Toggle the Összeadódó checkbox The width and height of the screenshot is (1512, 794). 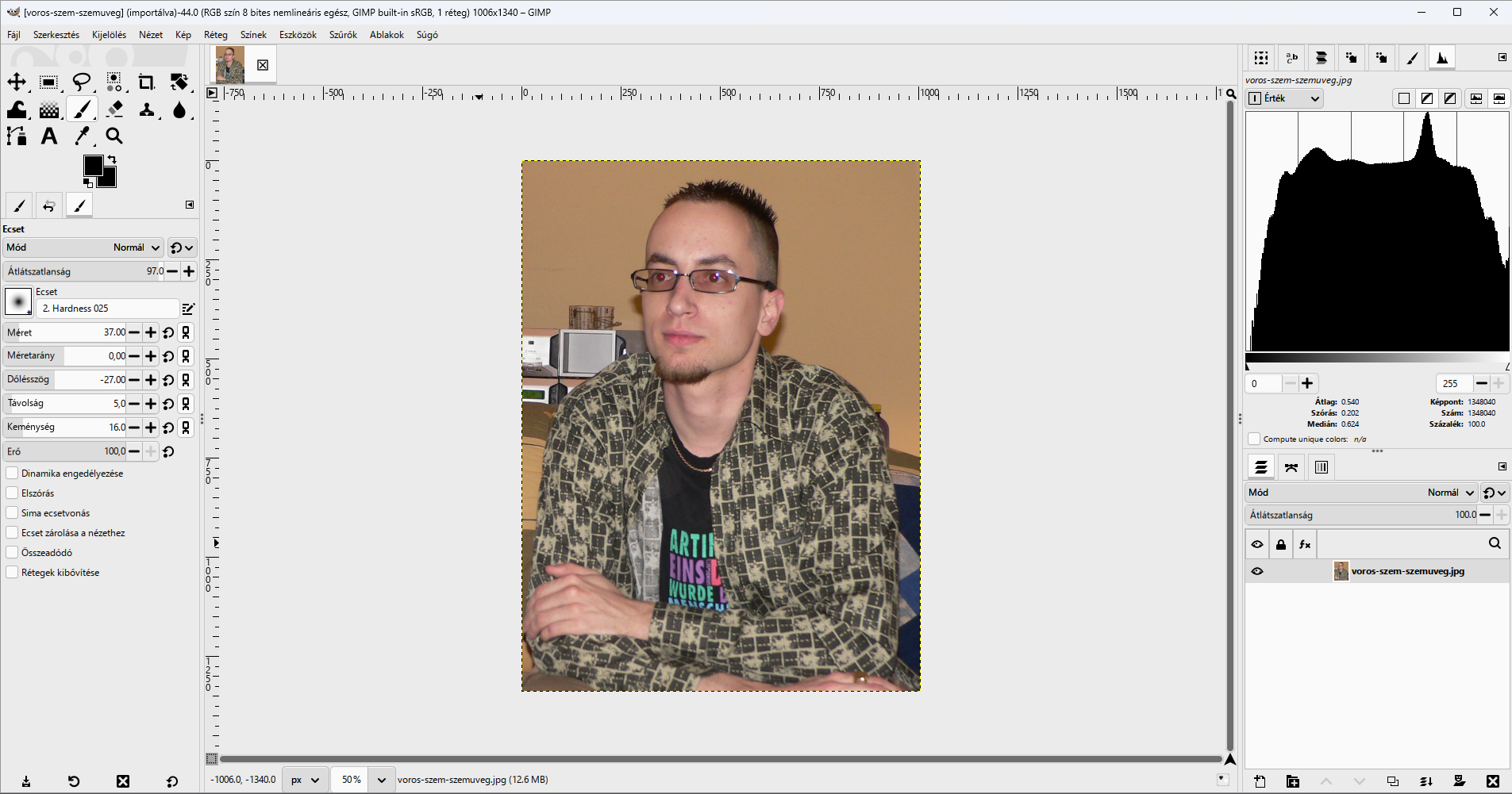click(x=13, y=553)
